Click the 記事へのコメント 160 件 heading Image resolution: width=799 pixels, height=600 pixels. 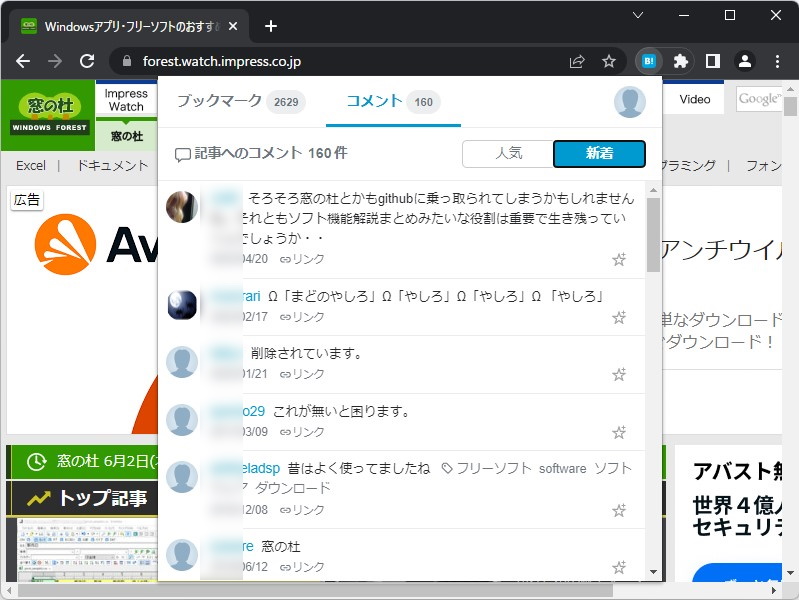(261, 153)
